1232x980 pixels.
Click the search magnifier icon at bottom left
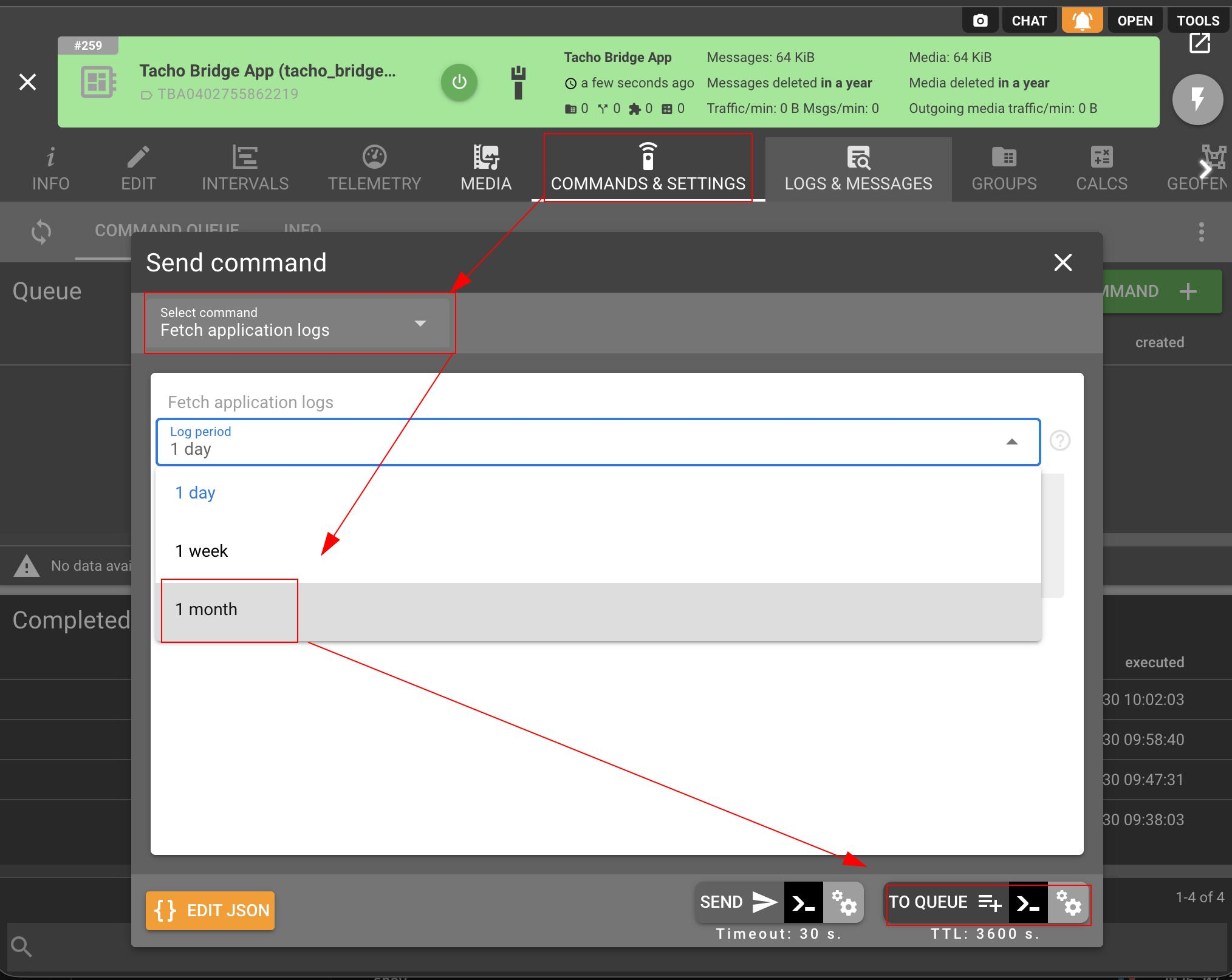[22, 946]
